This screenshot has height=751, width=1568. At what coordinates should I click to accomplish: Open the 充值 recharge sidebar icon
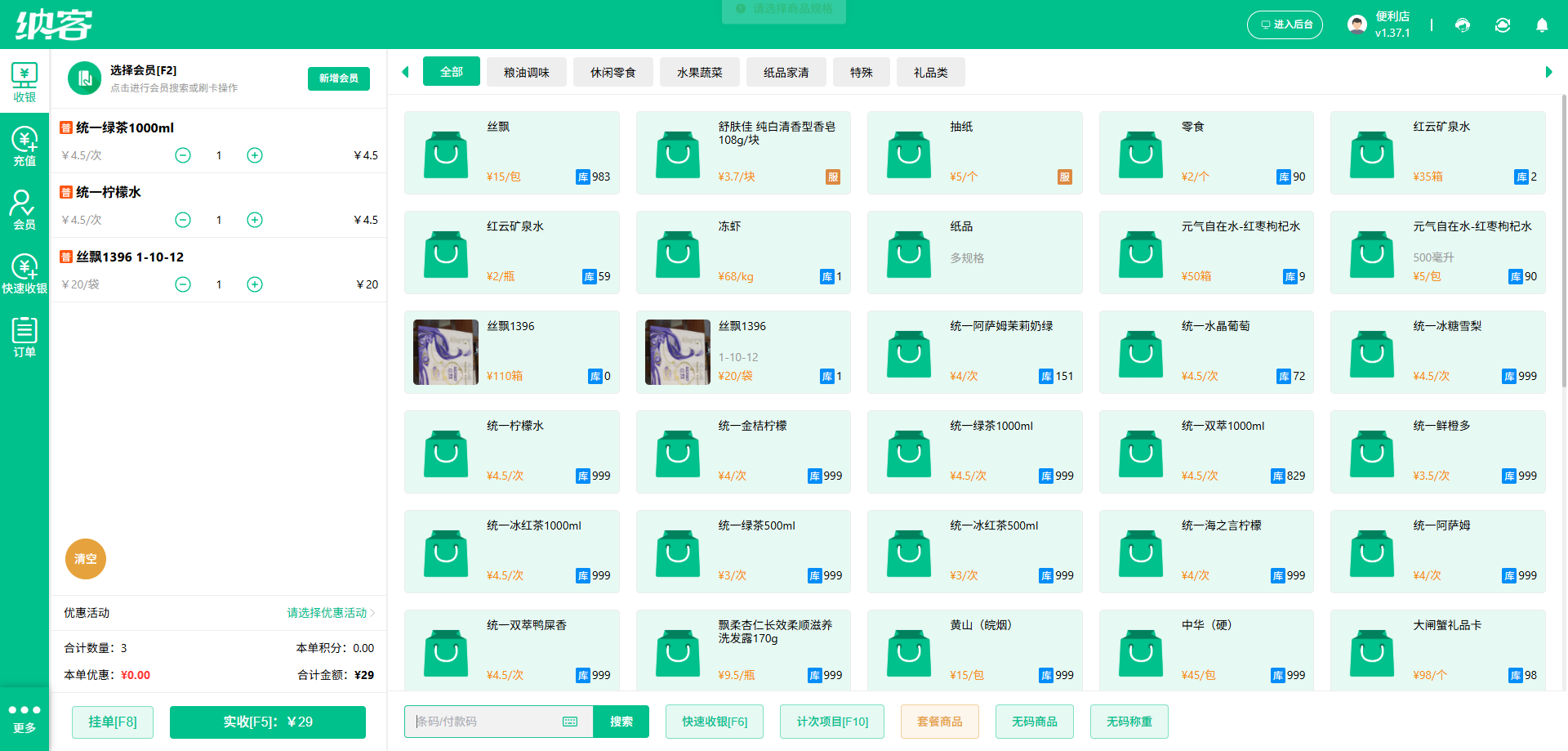[24, 146]
